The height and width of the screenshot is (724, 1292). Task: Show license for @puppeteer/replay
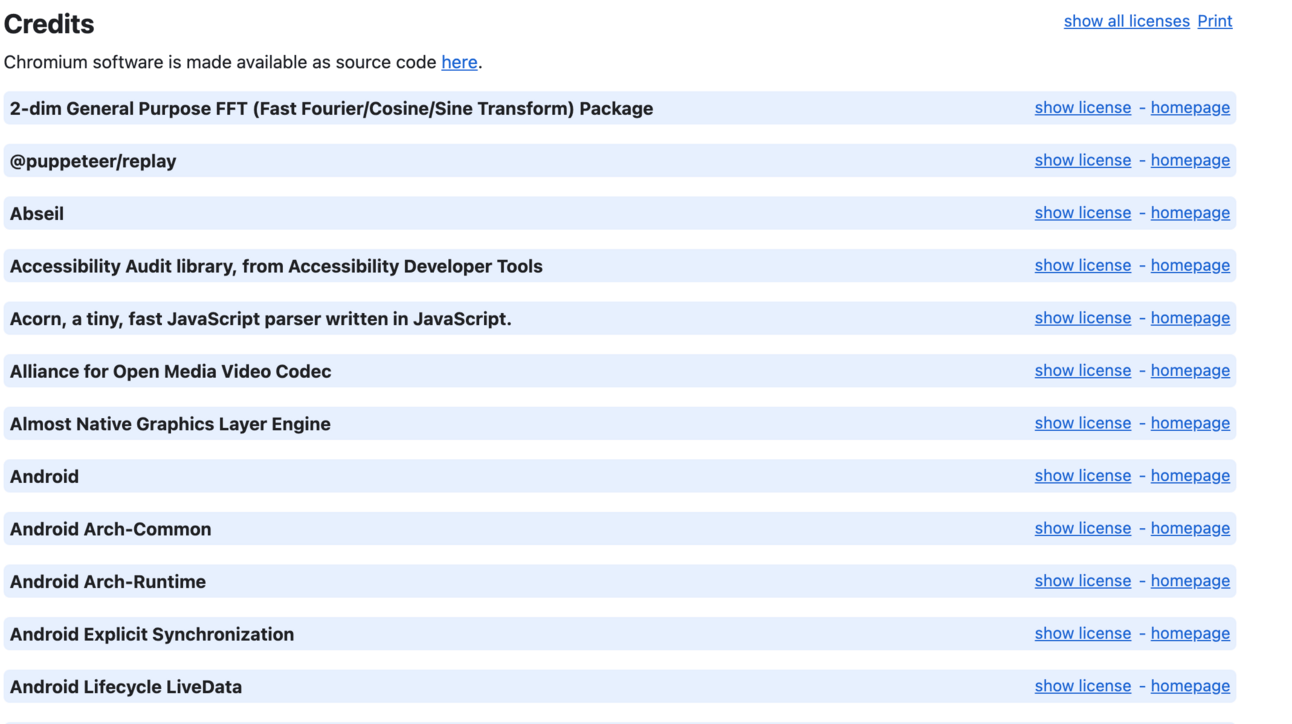pyautogui.click(x=1082, y=160)
